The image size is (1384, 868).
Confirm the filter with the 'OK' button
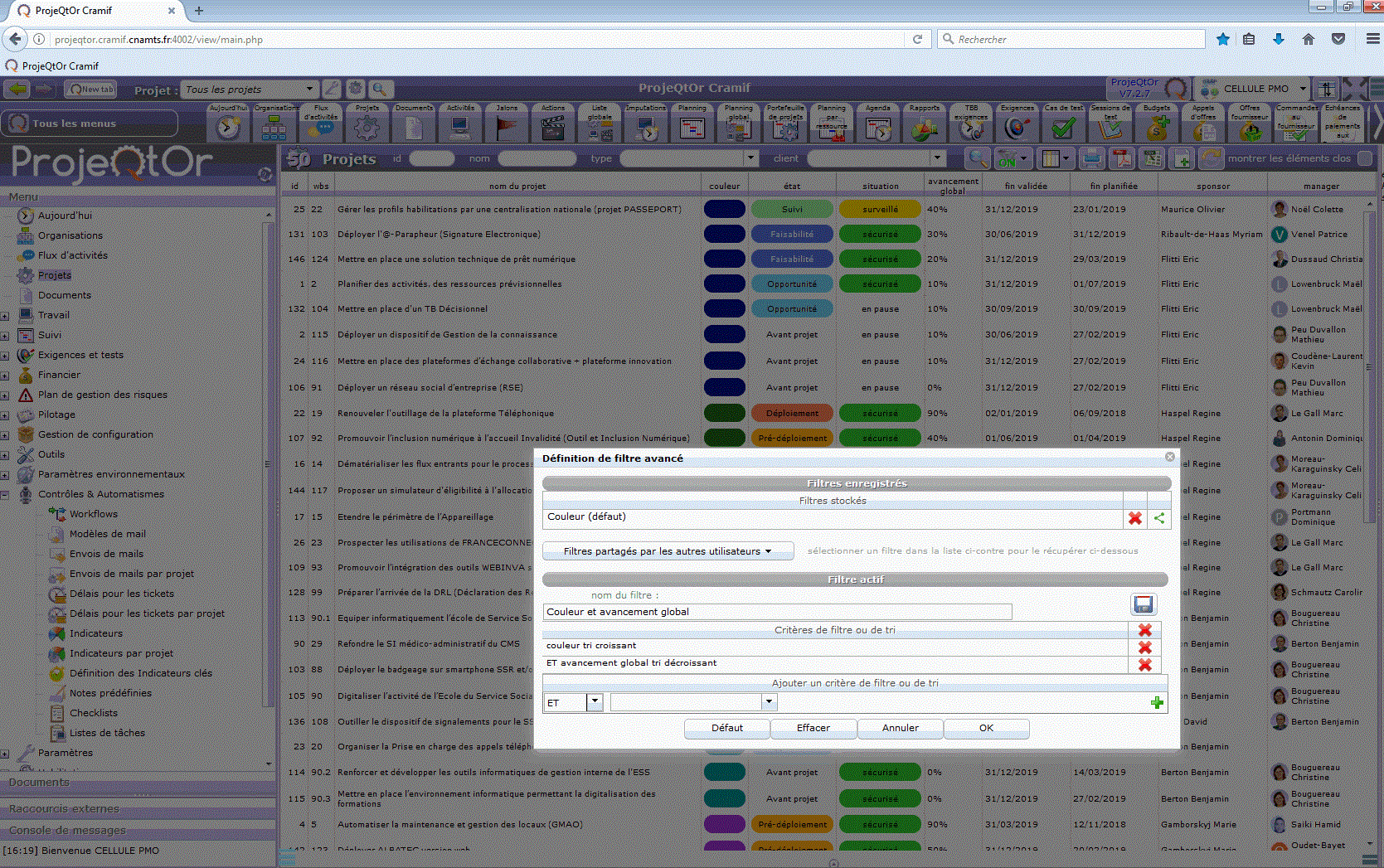click(986, 728)
